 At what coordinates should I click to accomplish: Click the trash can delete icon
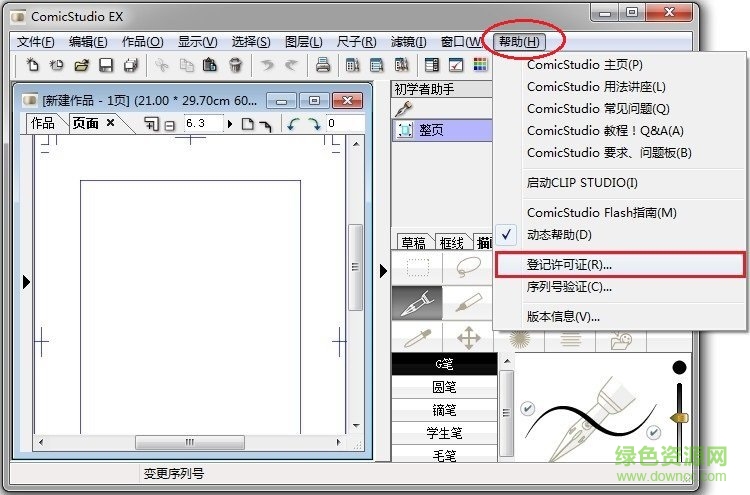click(235, 65)
